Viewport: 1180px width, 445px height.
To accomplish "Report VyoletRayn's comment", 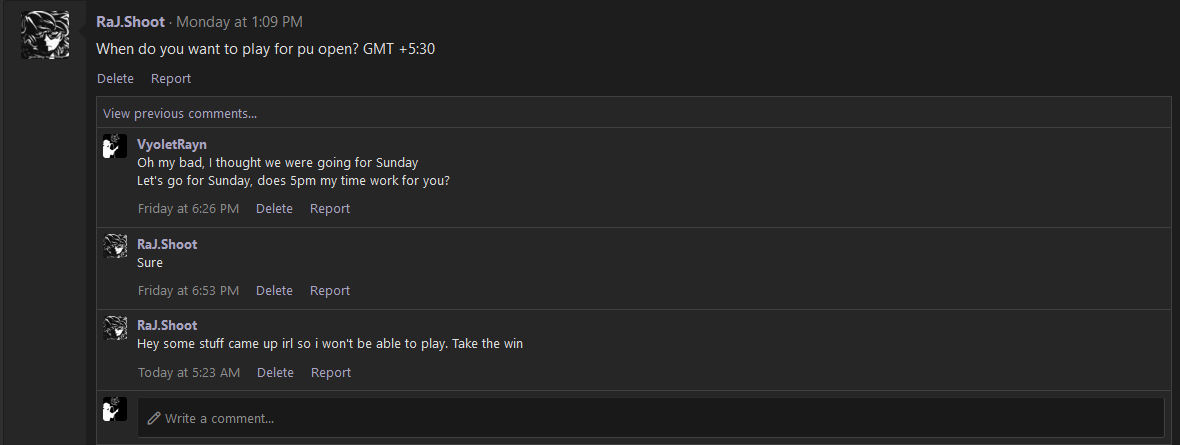I will [330, 208].
